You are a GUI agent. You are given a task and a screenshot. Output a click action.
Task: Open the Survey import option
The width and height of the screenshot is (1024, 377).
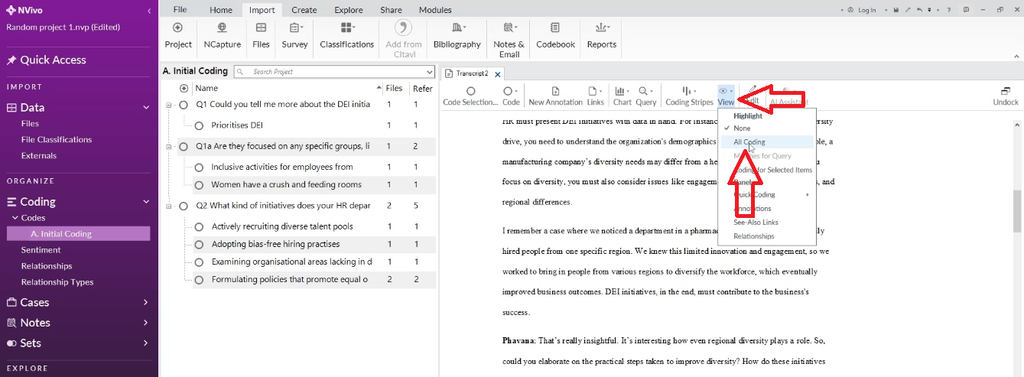point(295,27)
